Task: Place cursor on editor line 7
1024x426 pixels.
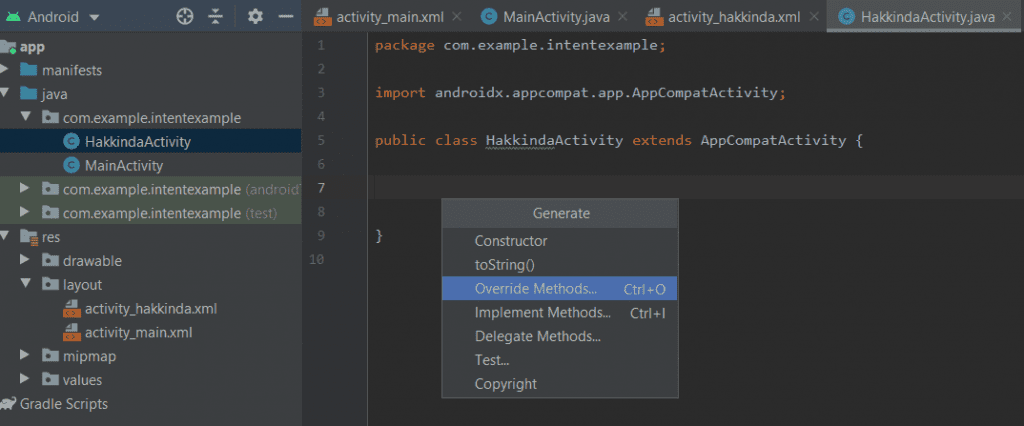Action: point(600,188)
